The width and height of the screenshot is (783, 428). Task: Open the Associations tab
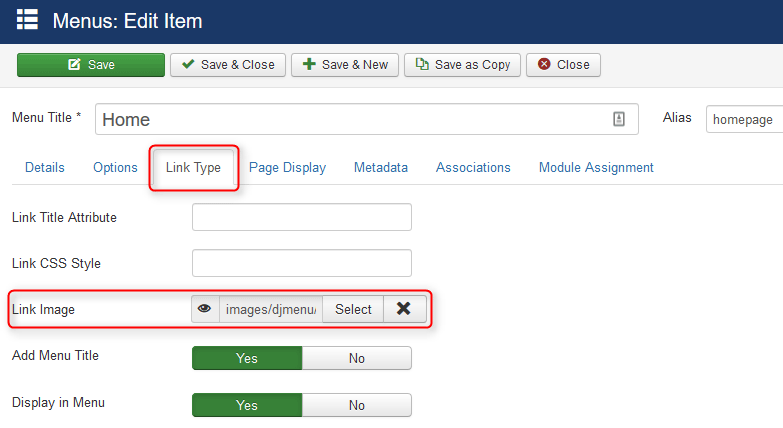[473, 167]
